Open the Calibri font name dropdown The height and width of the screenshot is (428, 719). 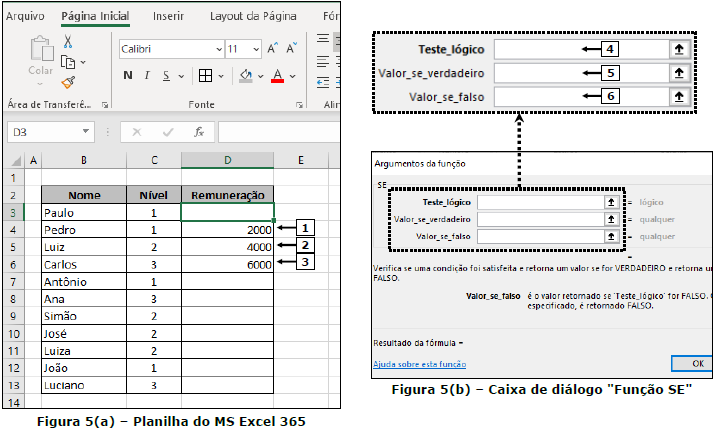coord(219,49)
